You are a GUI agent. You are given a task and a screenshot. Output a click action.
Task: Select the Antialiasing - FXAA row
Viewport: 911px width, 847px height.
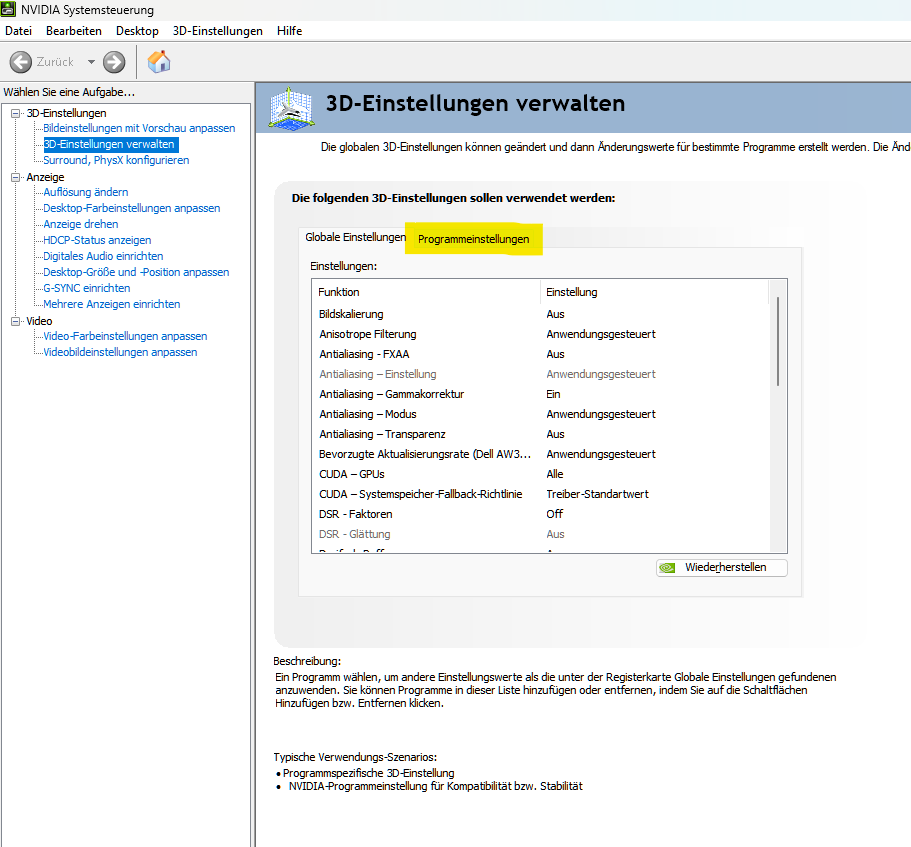(x=540, y=354)
